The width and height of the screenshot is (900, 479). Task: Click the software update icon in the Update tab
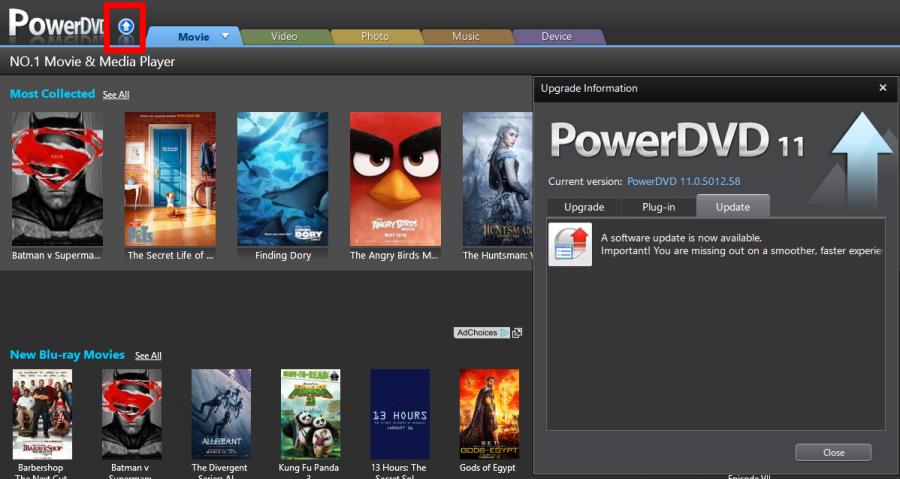pos(570,244)
